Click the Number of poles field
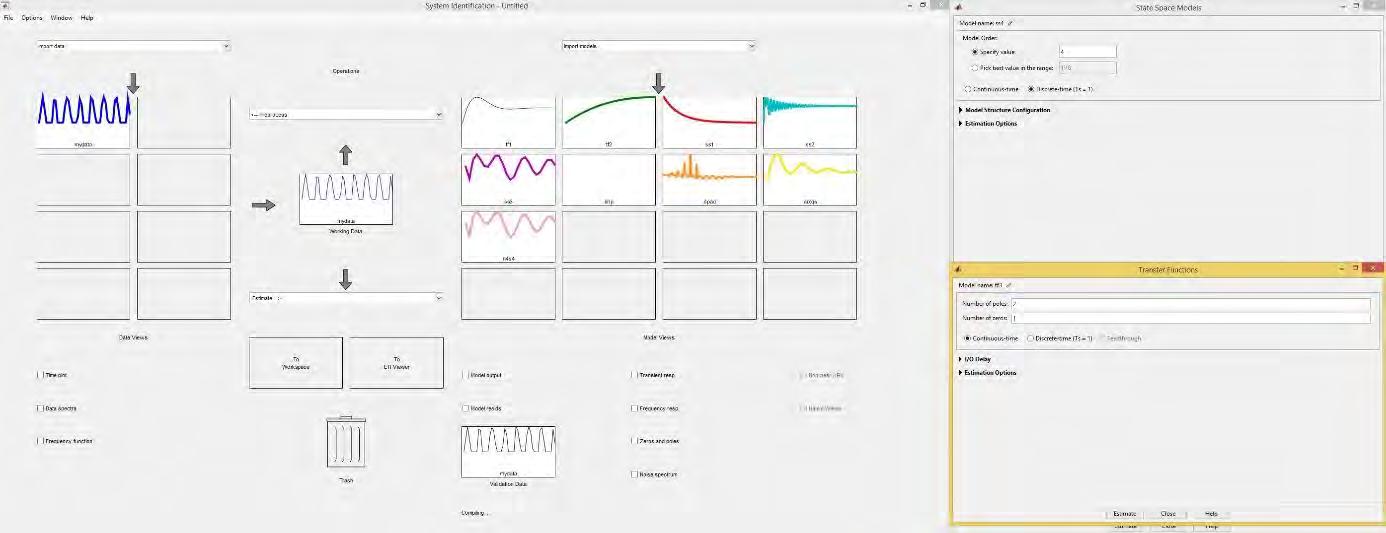Image resolution: width=1386 pixels, height=533 pixels. (1190, 305)
